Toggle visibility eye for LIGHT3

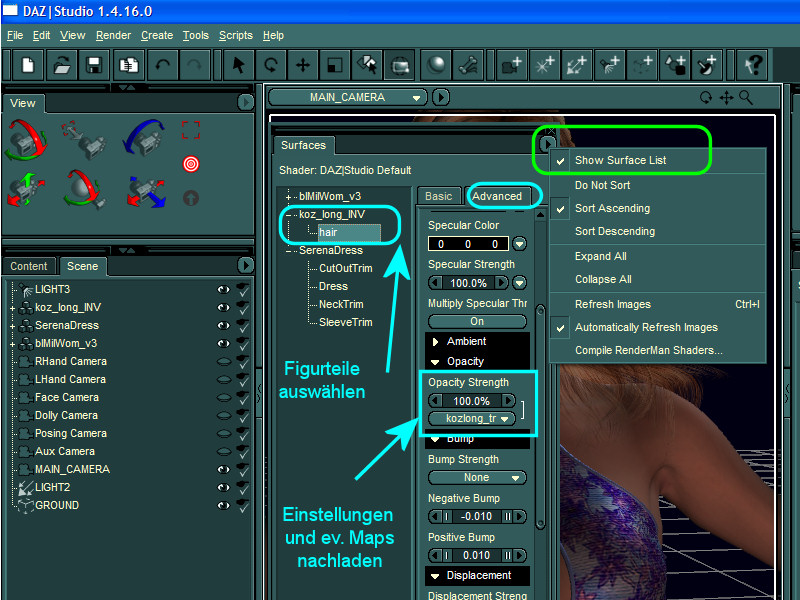coord(223,289)
